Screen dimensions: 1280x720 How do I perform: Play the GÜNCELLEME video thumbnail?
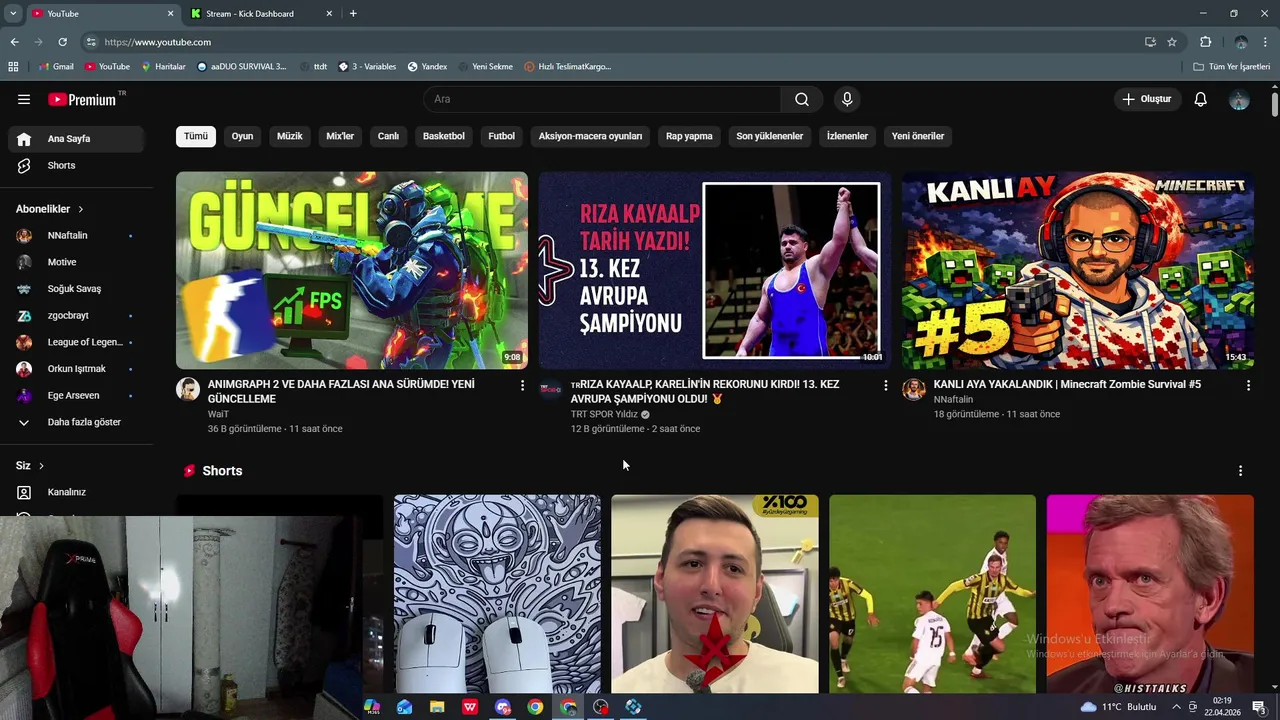coord(352,271)
